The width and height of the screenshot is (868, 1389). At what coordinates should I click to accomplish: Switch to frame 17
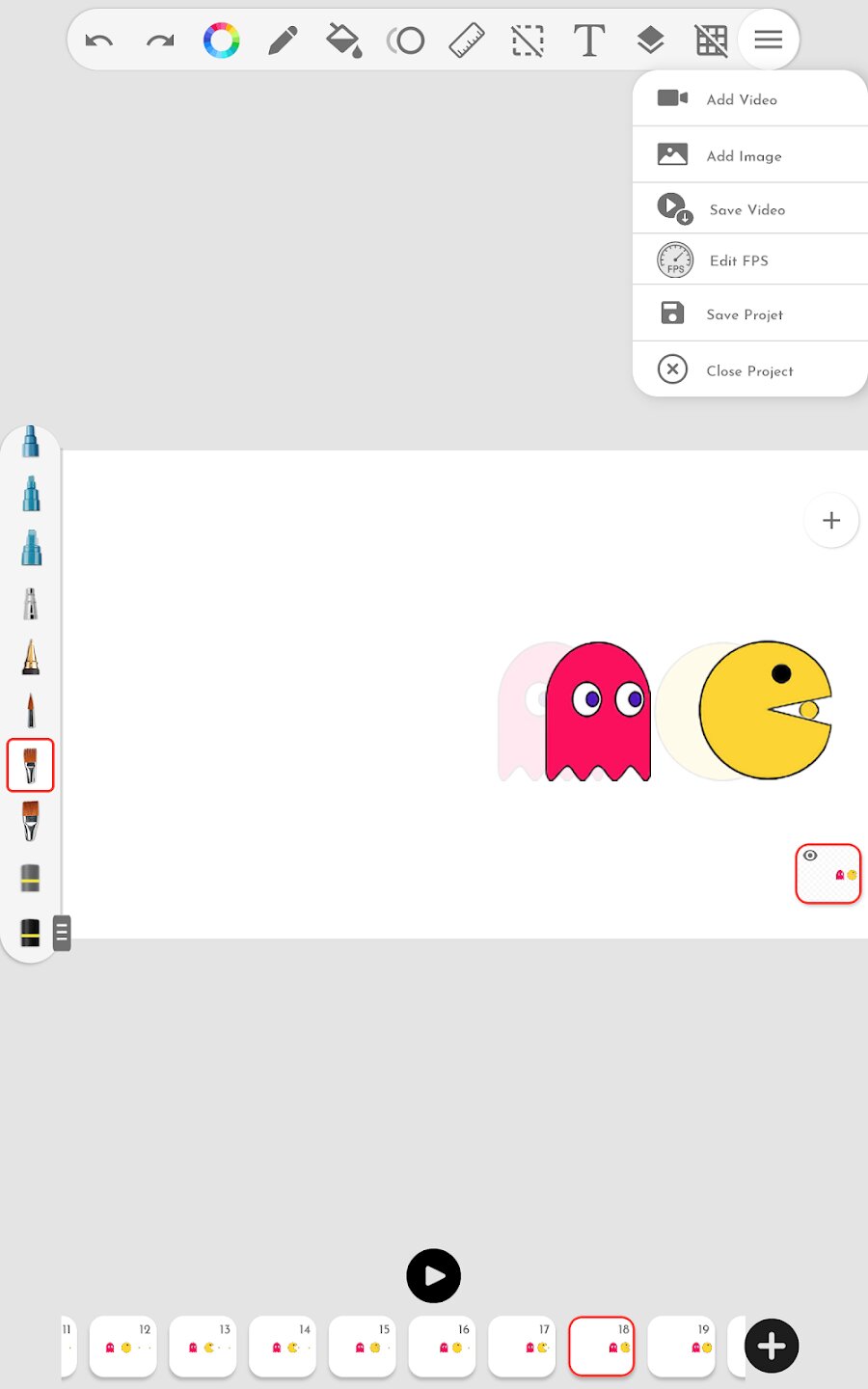pos(523,1346)
